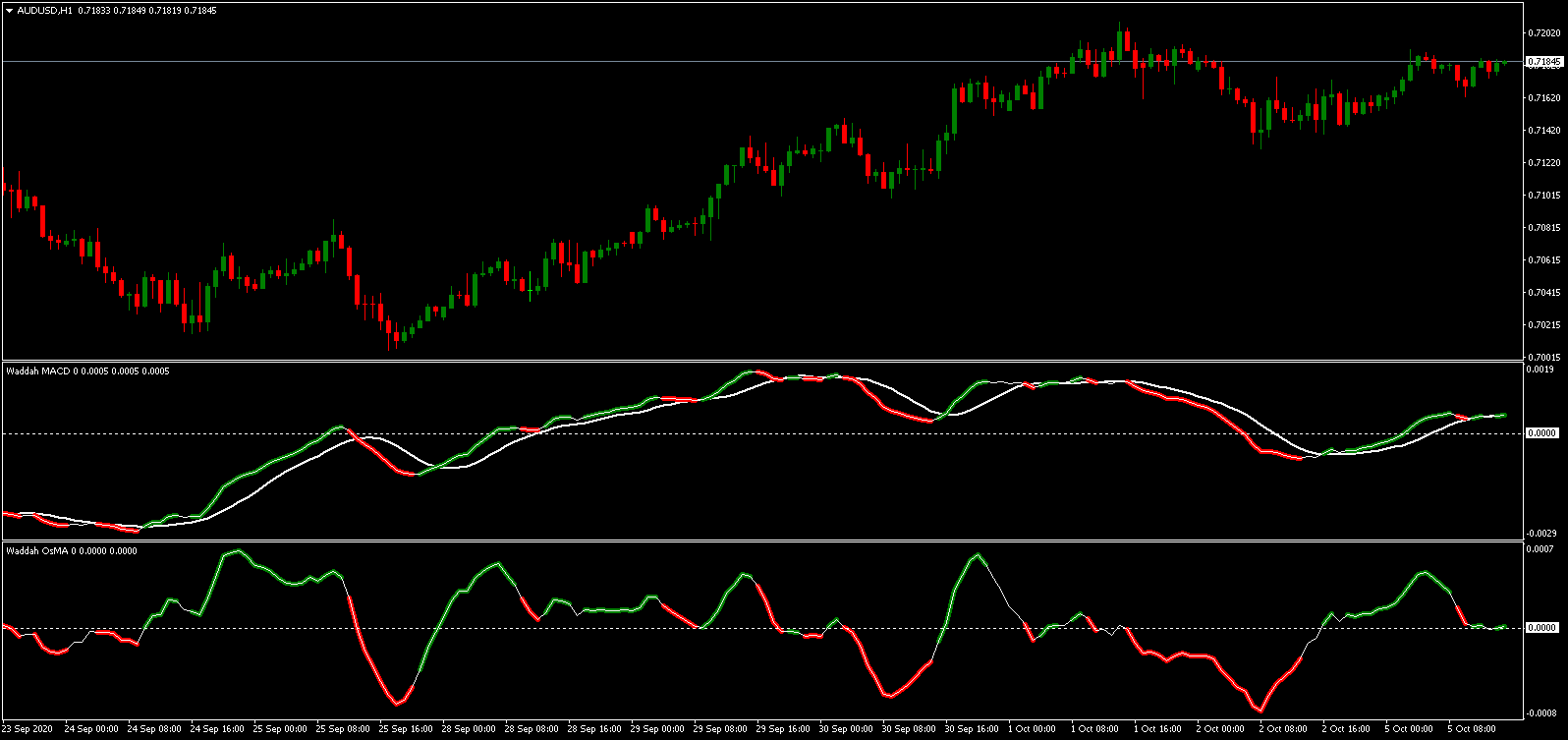Click the 0.70415 price axis level
The width and height of the screenshot is (1568, 740).
tap(1545, 292)
